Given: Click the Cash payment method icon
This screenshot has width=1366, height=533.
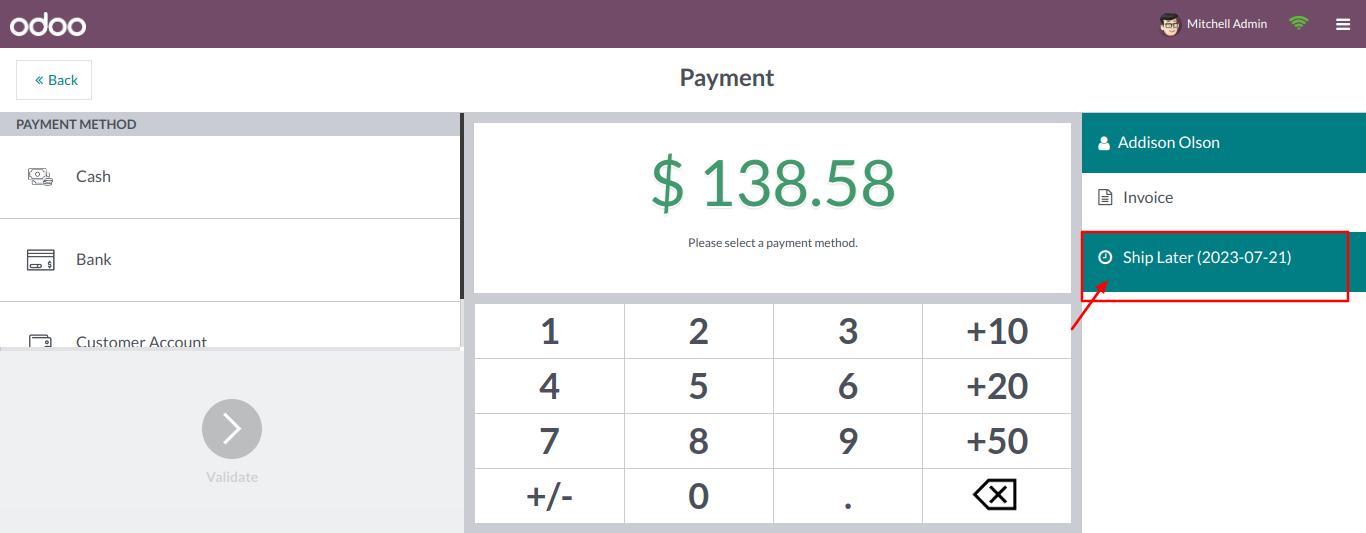Looking at the screenshot, I should [40, 177].
